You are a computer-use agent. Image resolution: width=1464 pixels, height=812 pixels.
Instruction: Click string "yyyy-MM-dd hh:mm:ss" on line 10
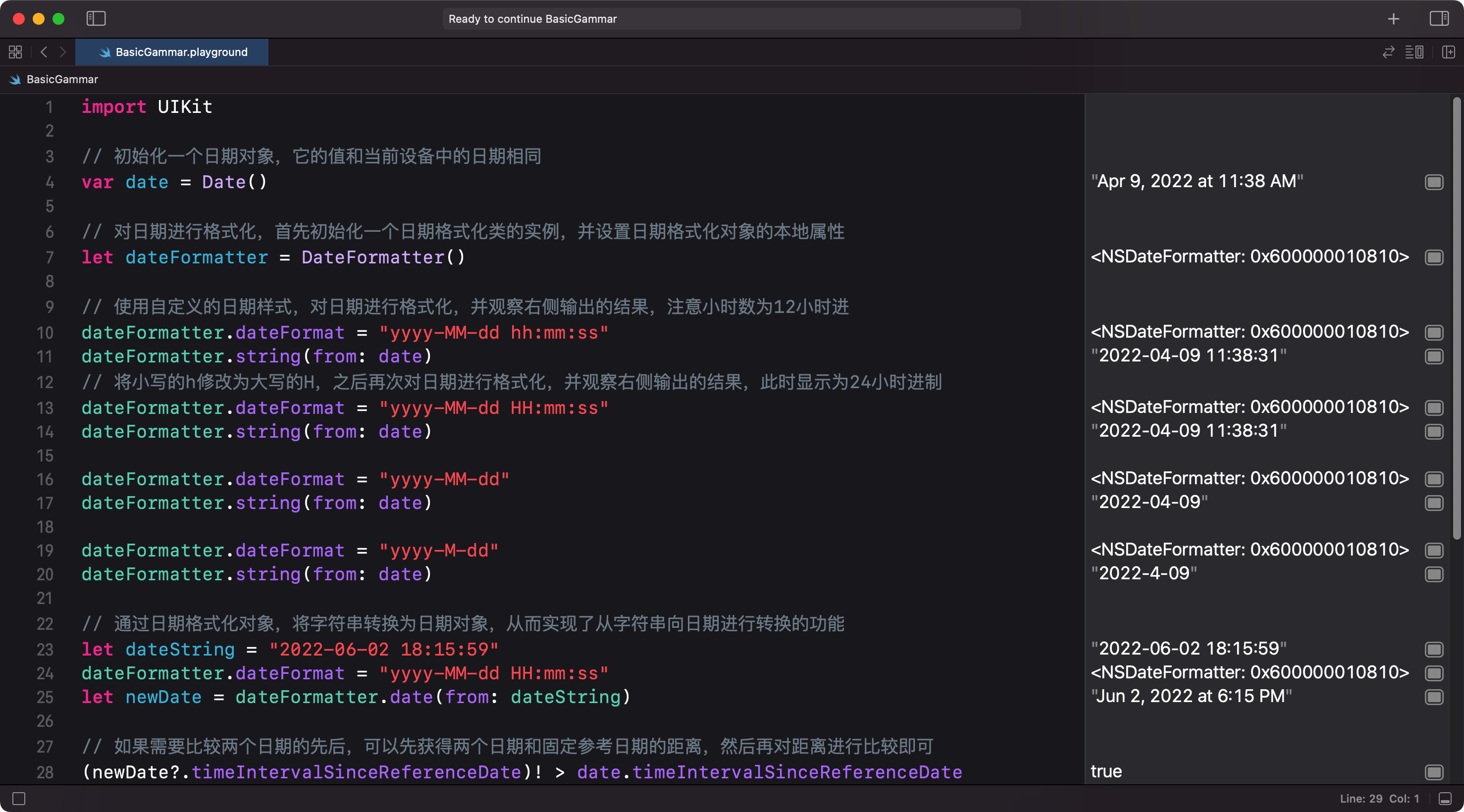(494, 332)
